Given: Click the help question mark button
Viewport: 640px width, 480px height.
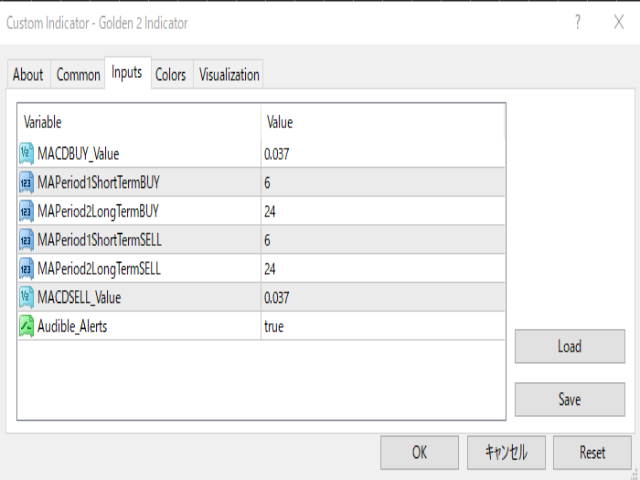Looking at the screenshot, I should [578, 22].
